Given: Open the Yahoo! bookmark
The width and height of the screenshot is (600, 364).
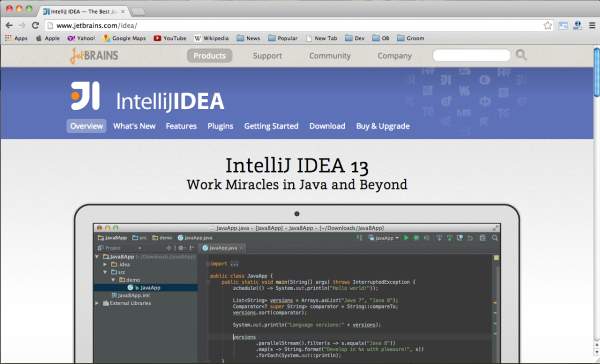Looking at the screenshot, I should (81, 38).
